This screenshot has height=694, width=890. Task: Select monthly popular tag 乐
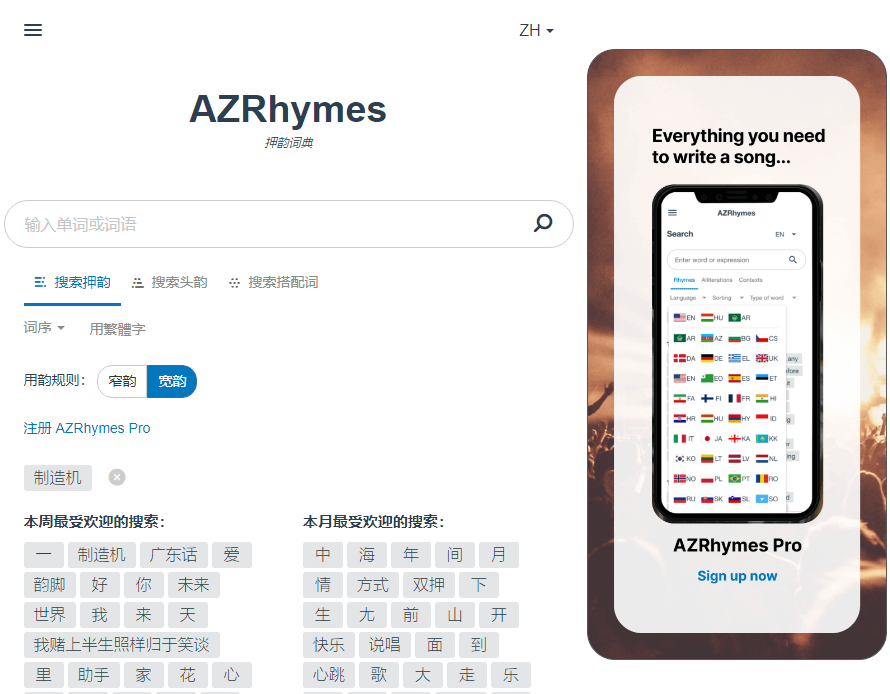tap(511, 675)
